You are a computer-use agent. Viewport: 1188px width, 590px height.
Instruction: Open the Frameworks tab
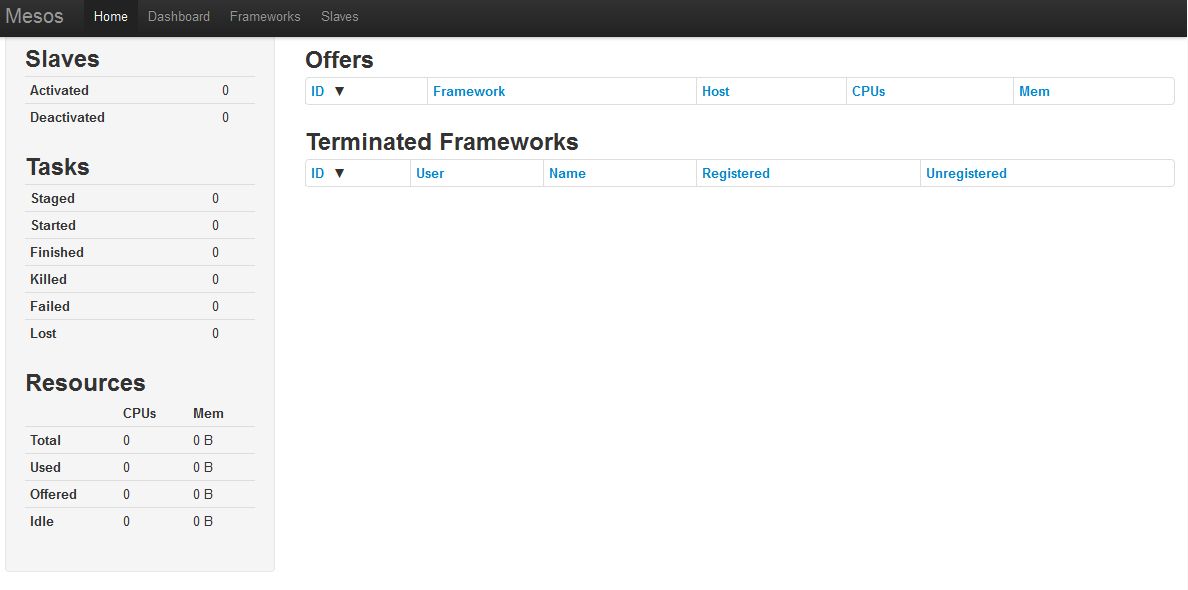pos(265,16)
